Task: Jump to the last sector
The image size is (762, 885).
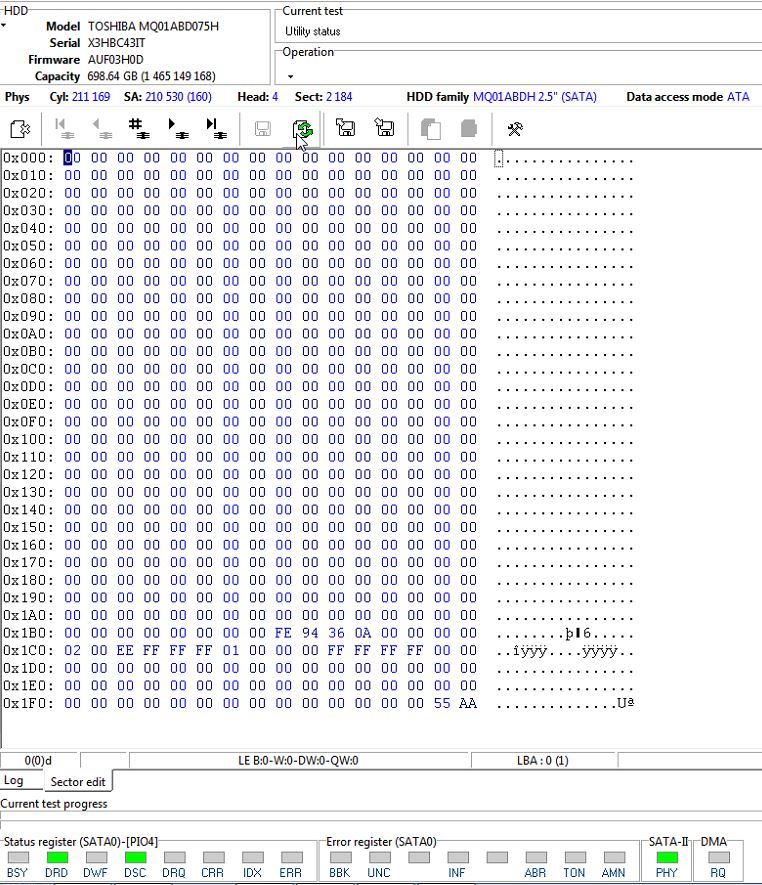Action: 215,129
